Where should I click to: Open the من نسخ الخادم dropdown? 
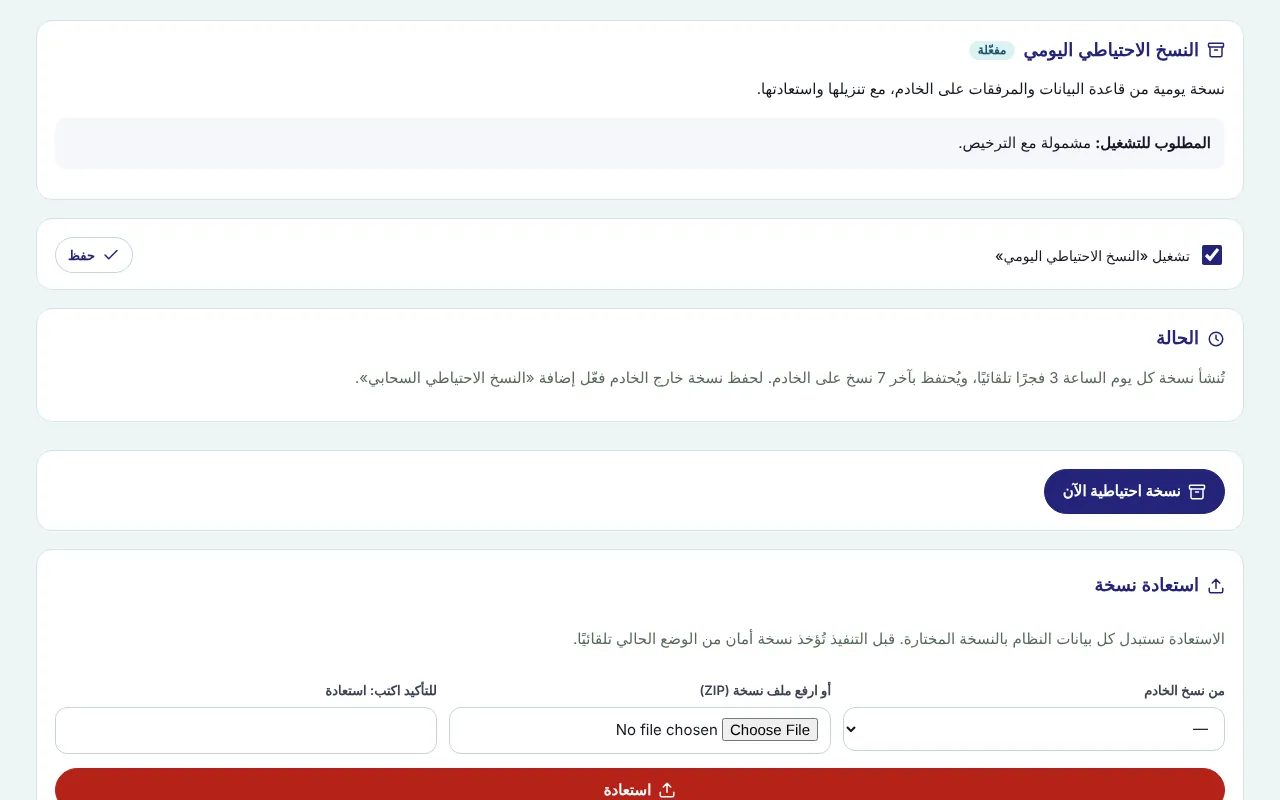click(x=1034, y=730)
